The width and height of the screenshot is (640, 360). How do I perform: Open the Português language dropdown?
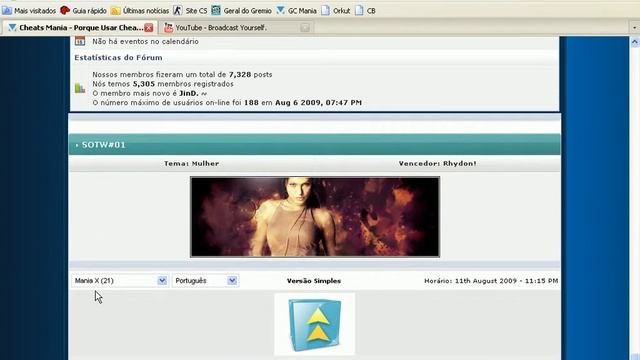[205, 281]
